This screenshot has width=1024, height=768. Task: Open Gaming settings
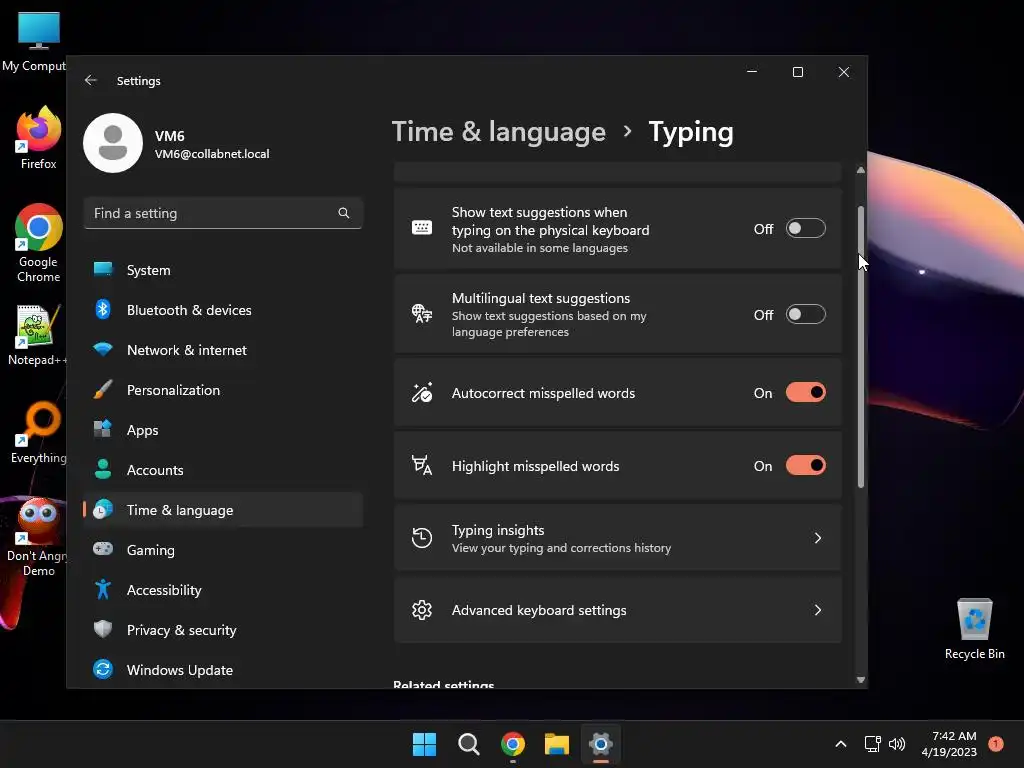[x=223, y=549]
